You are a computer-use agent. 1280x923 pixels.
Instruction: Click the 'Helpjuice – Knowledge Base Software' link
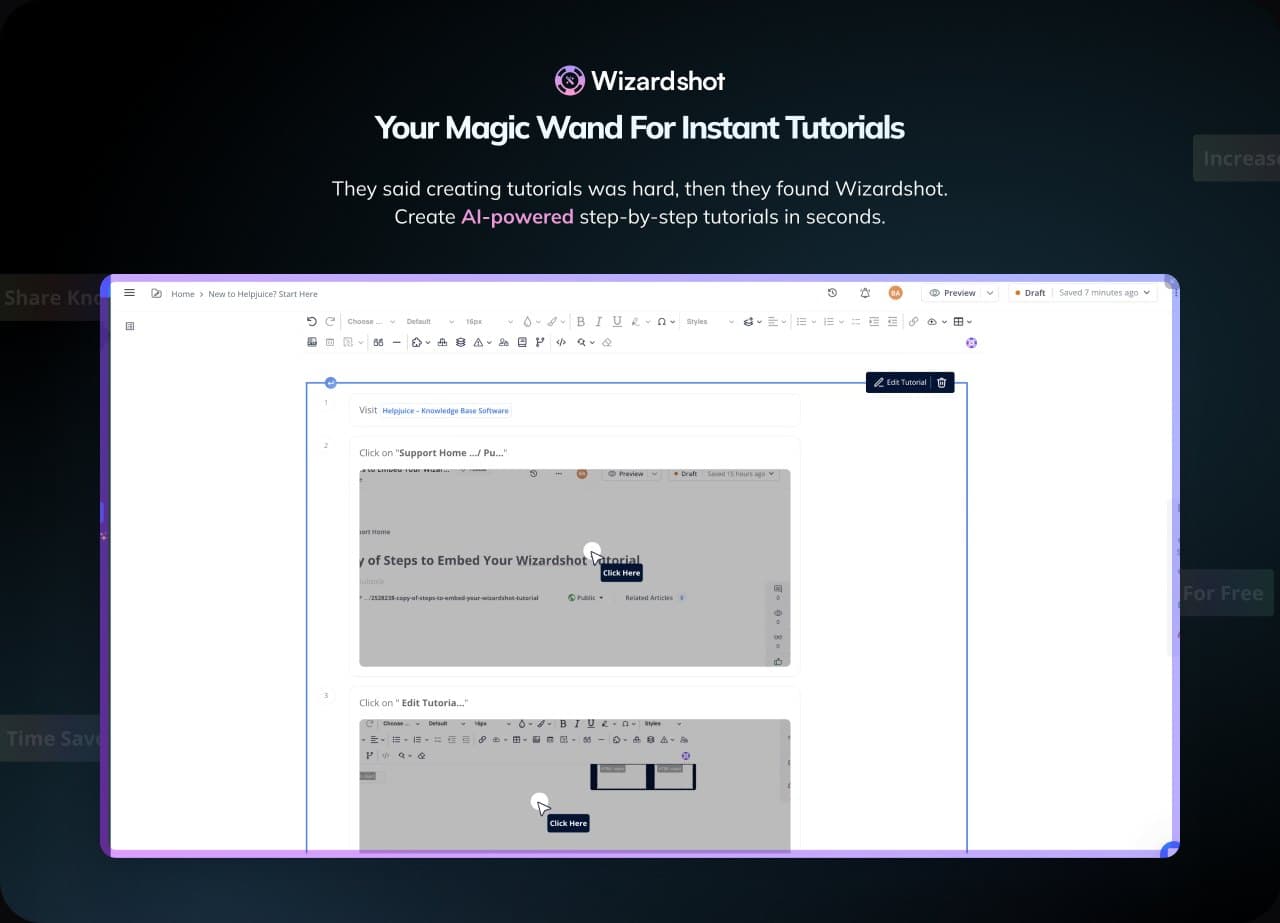[446, 410]
